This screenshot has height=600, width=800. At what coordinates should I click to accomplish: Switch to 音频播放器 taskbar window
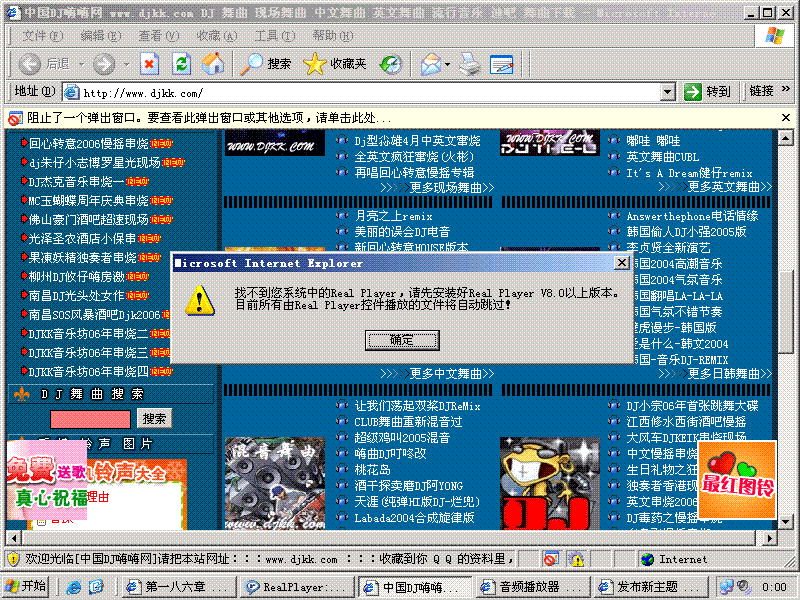(x=532, y=587)
